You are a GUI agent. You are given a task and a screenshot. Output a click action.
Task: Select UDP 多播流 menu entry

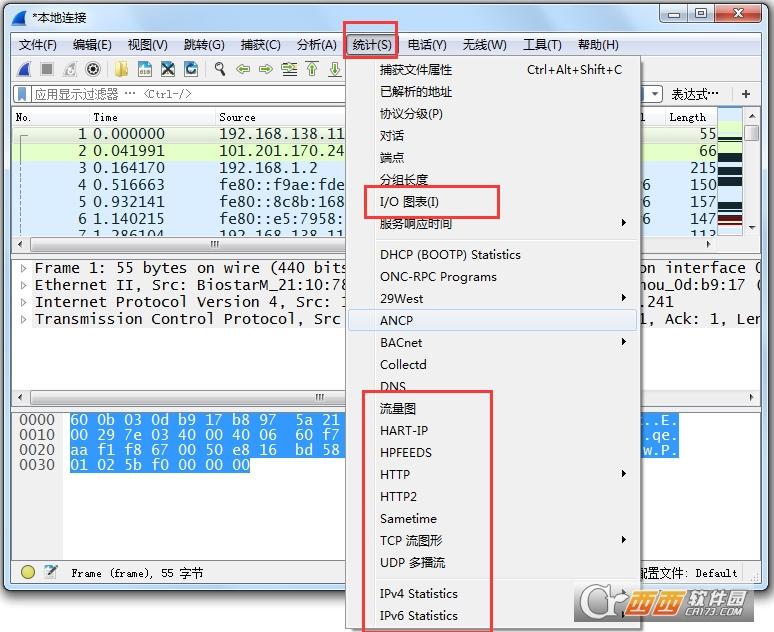(x=492, y=563)
